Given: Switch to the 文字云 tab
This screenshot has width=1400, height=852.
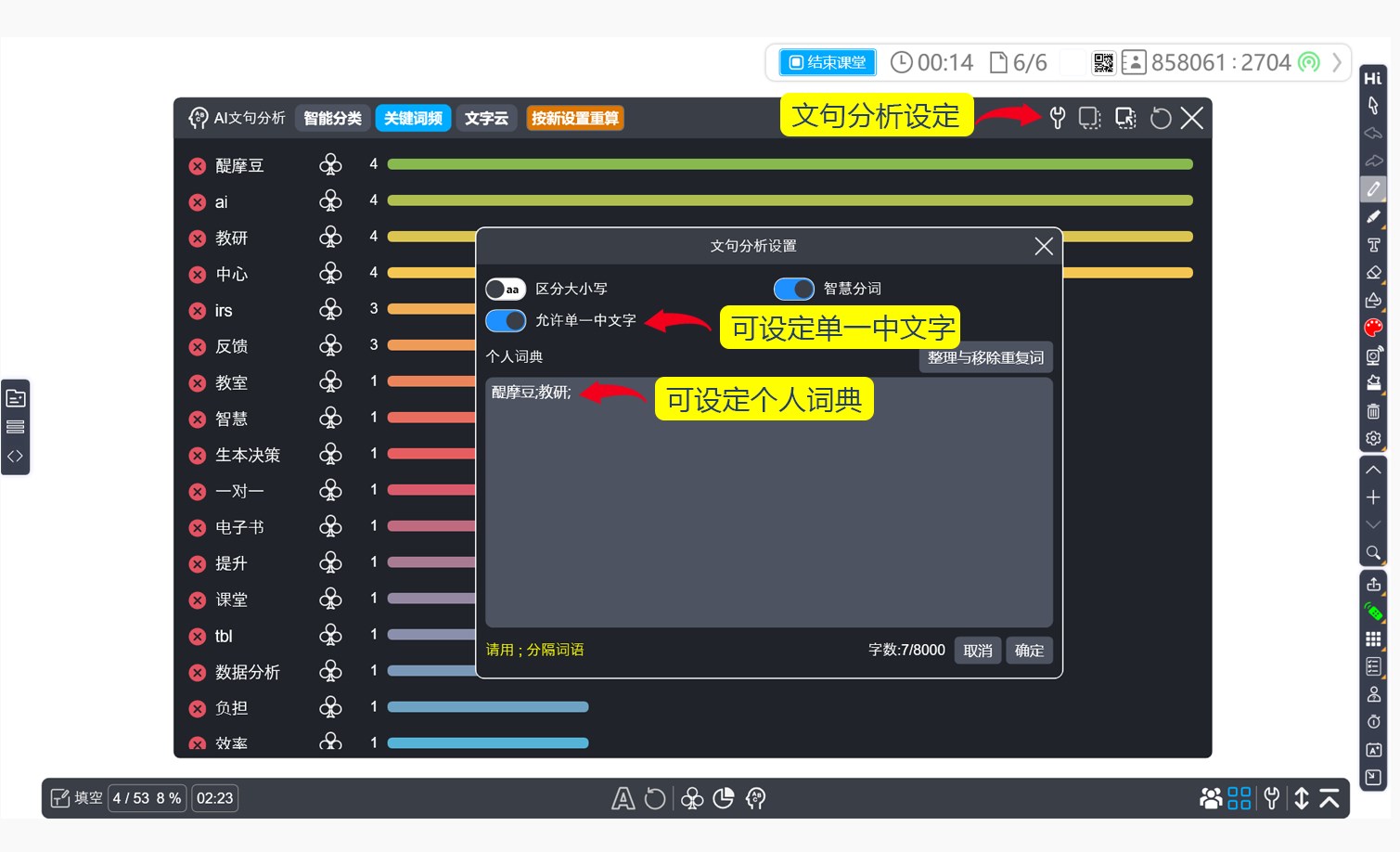Looking at the screenshot, I should pyautogui.click(x=486, y=118).
